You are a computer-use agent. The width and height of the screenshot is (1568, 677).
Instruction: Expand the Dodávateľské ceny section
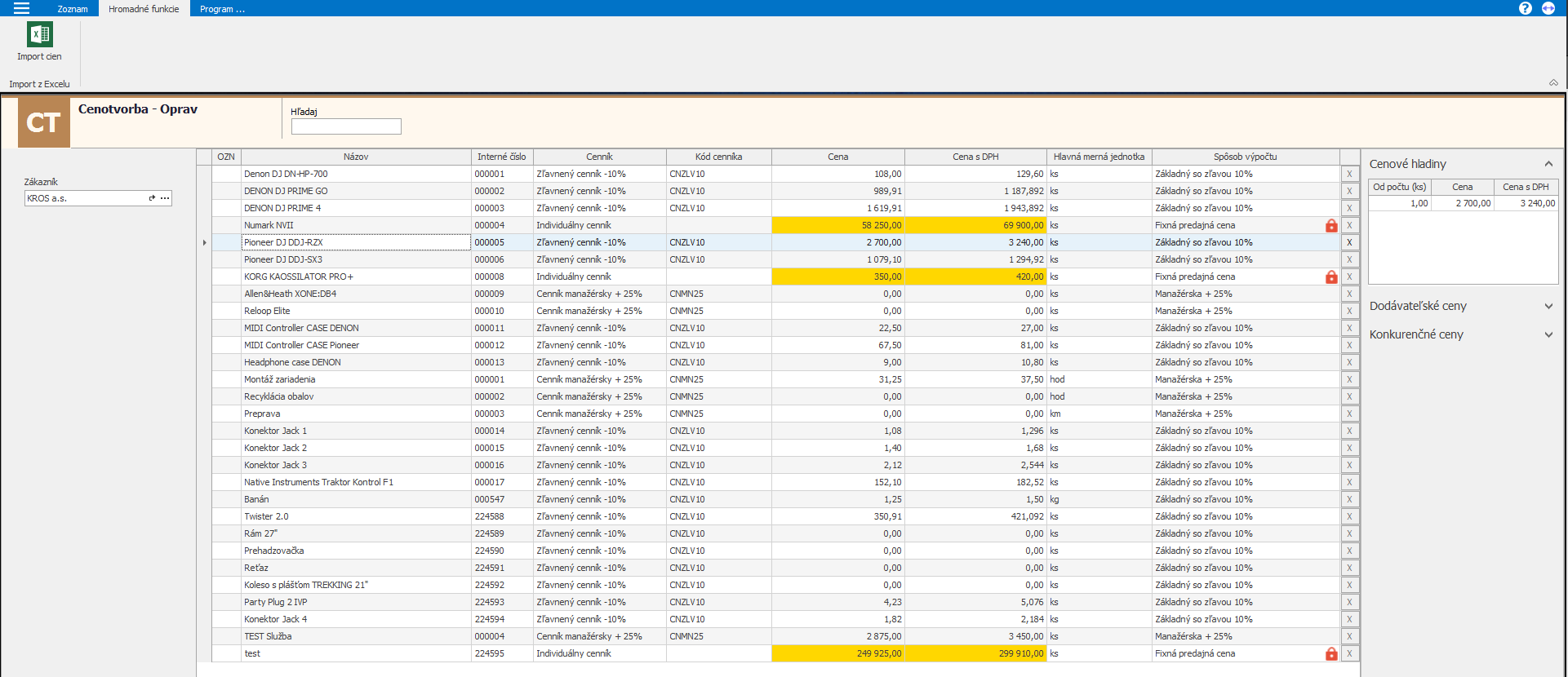point(1548,306)
